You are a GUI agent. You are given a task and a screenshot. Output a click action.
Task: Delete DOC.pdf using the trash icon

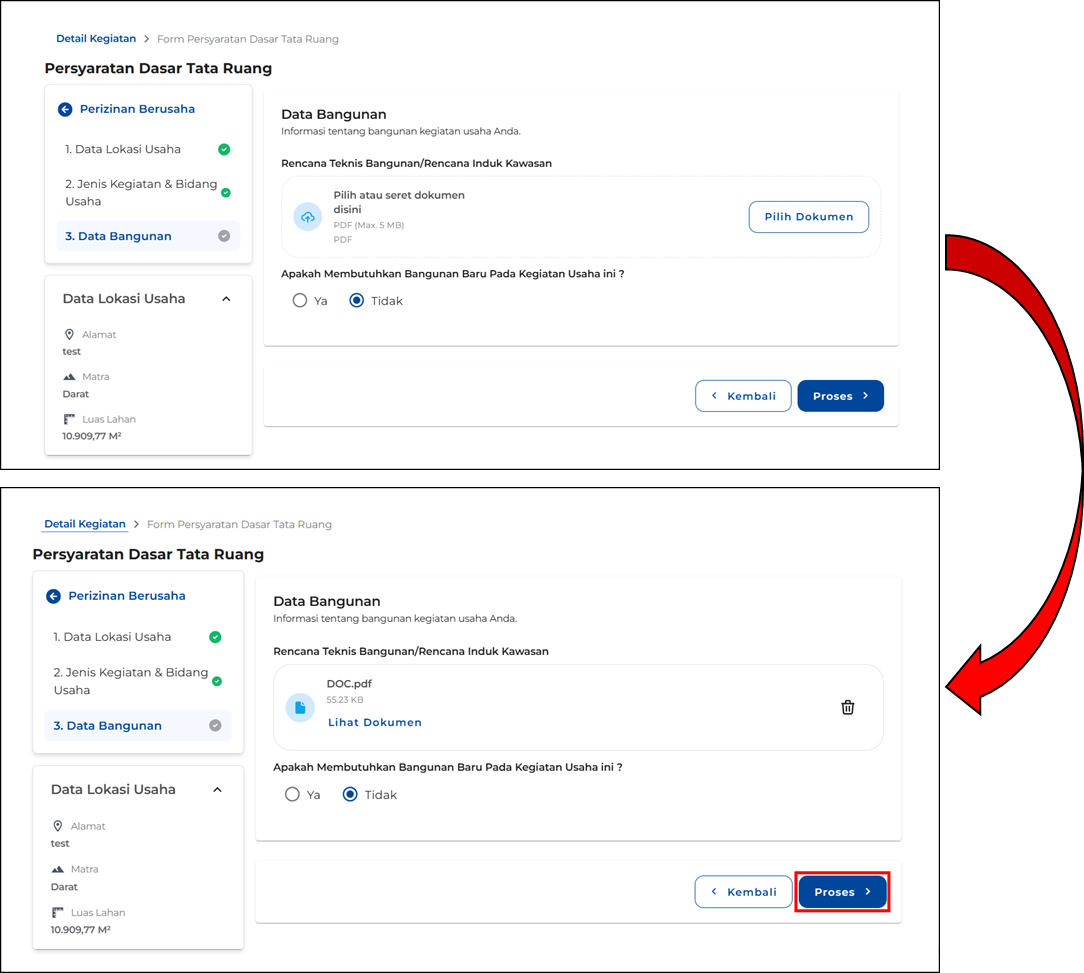pyautogui.click(x=847, y=707)
